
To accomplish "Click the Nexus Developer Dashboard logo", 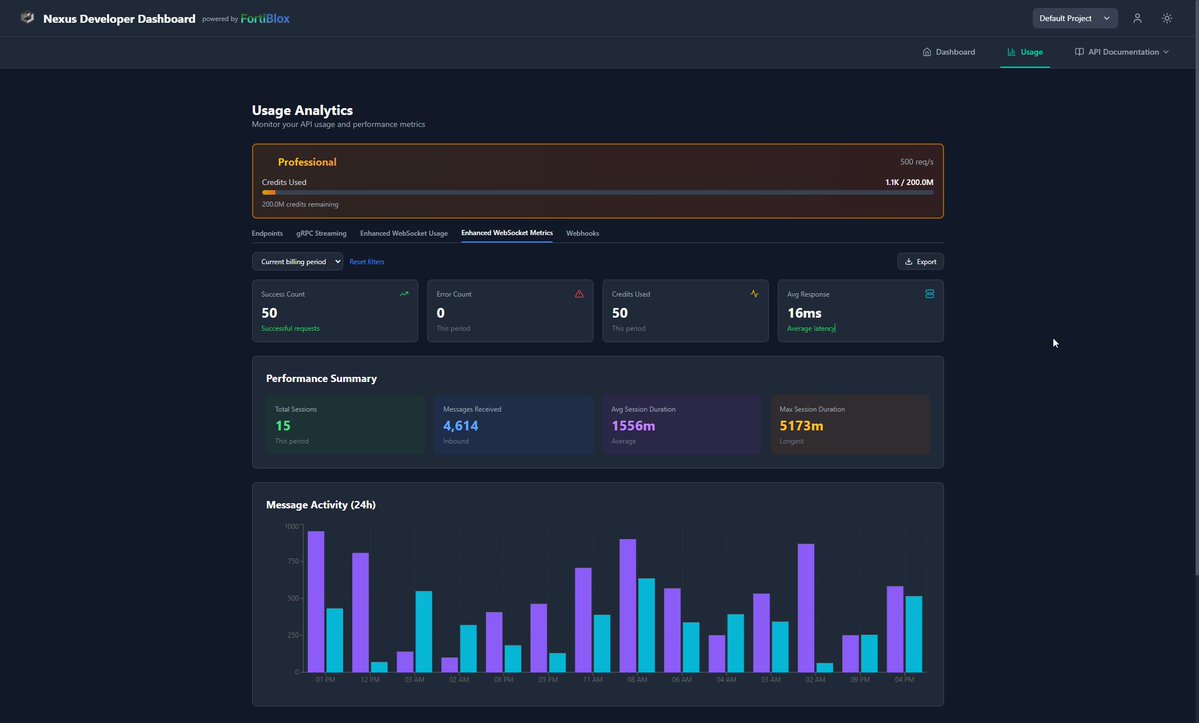I will [x=27, y=17].
